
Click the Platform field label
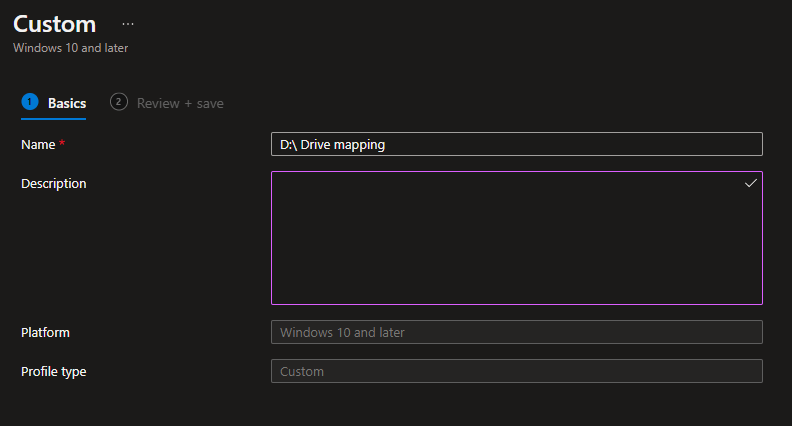tap(45, 332)
